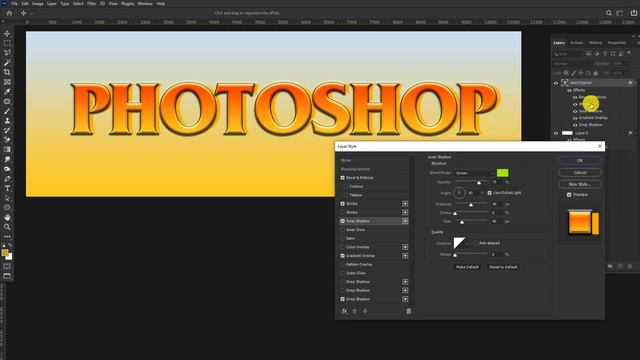The image size is (640, 360).
Task: Hide the Layer 1 layer
Action: [556, 133]
